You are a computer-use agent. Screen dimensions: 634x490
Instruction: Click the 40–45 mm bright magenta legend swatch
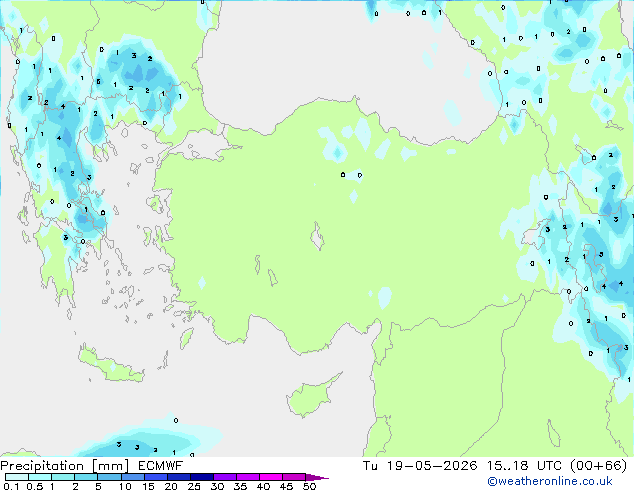[271, 477]
